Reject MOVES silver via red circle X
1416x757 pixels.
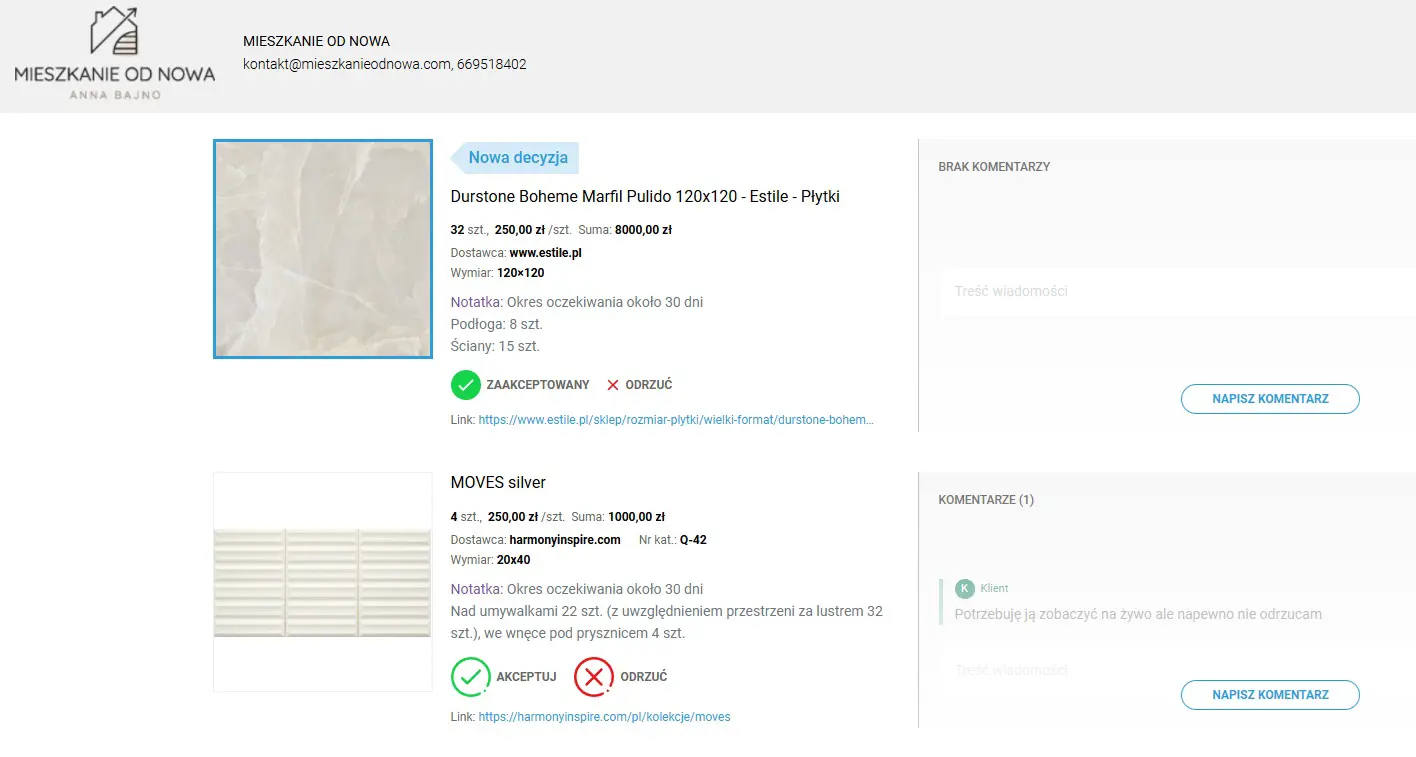click(593, 677)
